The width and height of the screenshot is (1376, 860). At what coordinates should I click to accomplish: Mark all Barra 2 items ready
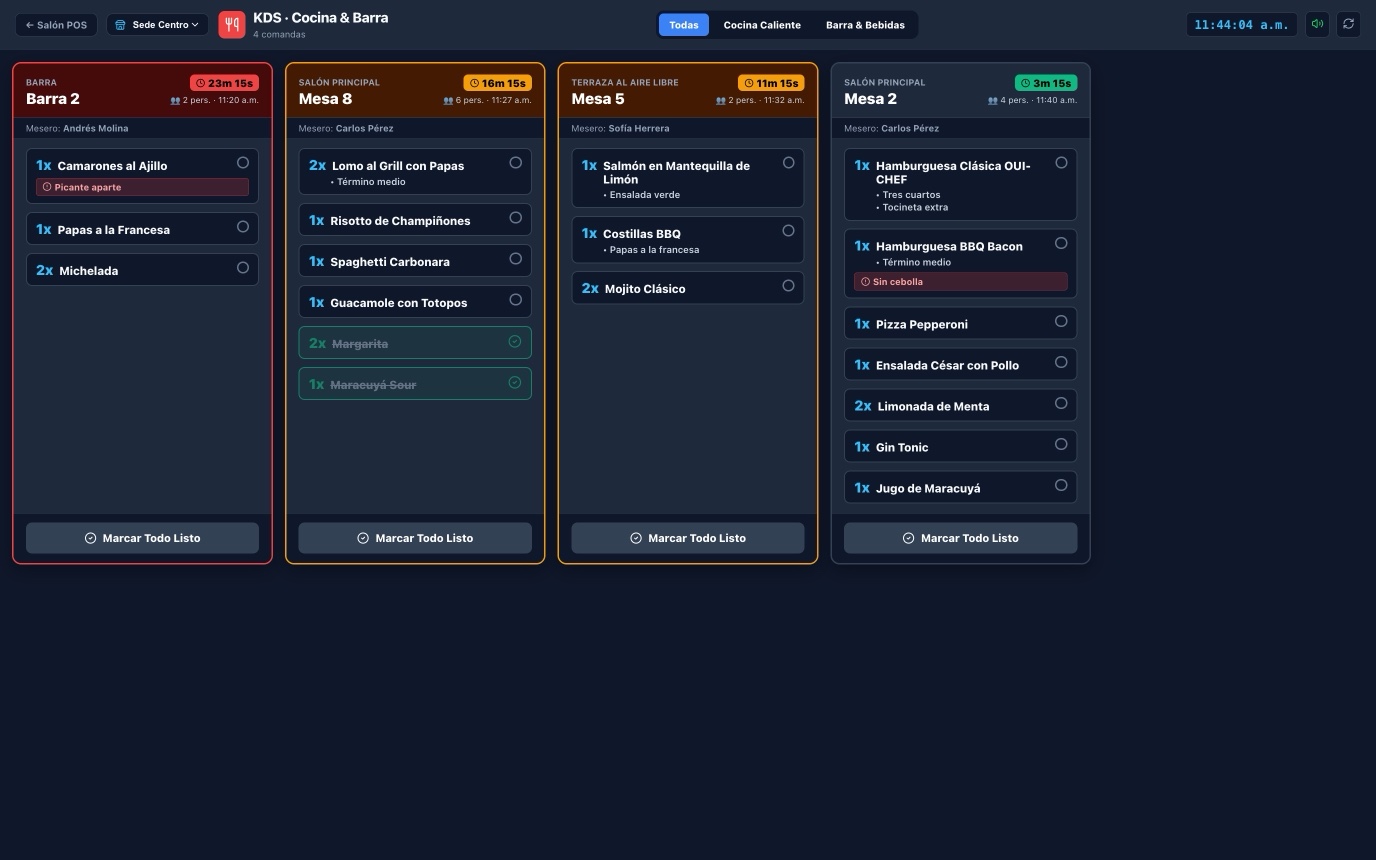pos(142,538)
